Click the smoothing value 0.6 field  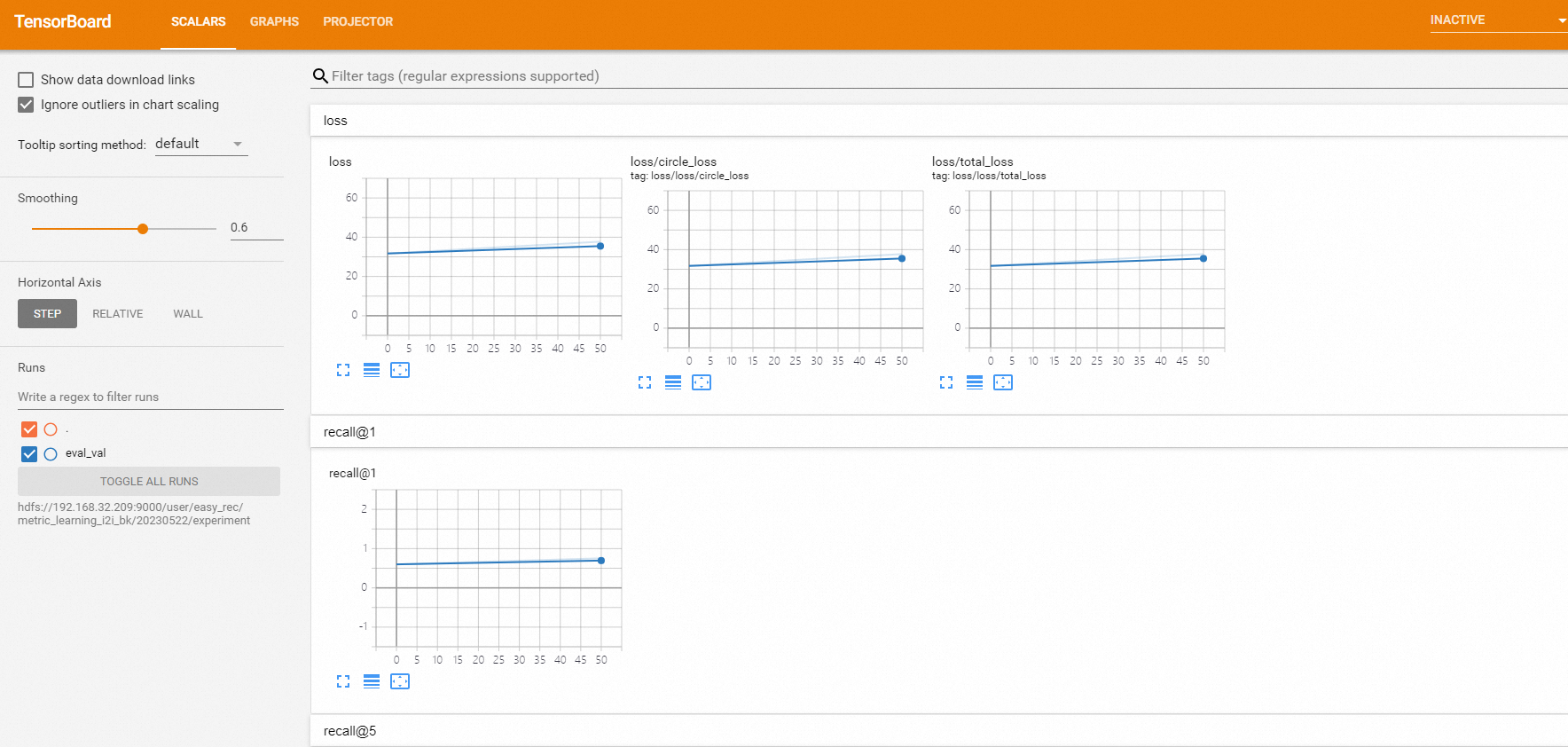(256, 227)
